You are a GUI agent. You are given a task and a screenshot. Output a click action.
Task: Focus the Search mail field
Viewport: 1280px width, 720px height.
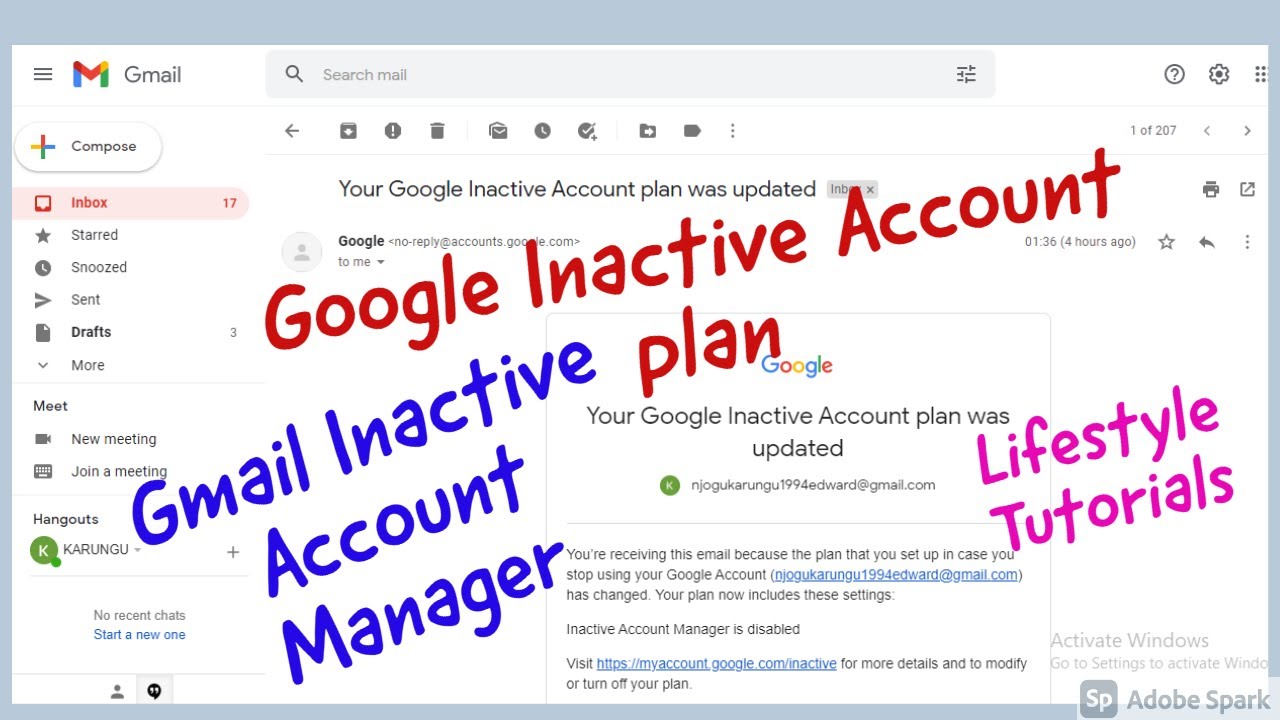(x=630, y=74)
